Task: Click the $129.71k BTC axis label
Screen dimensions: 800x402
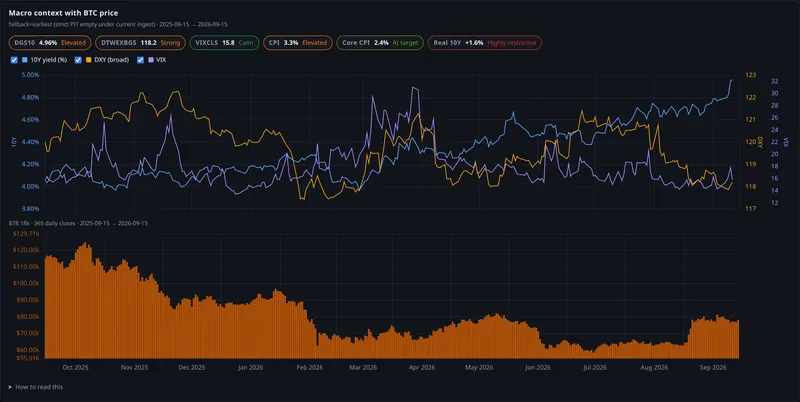Action: [27, 234]
